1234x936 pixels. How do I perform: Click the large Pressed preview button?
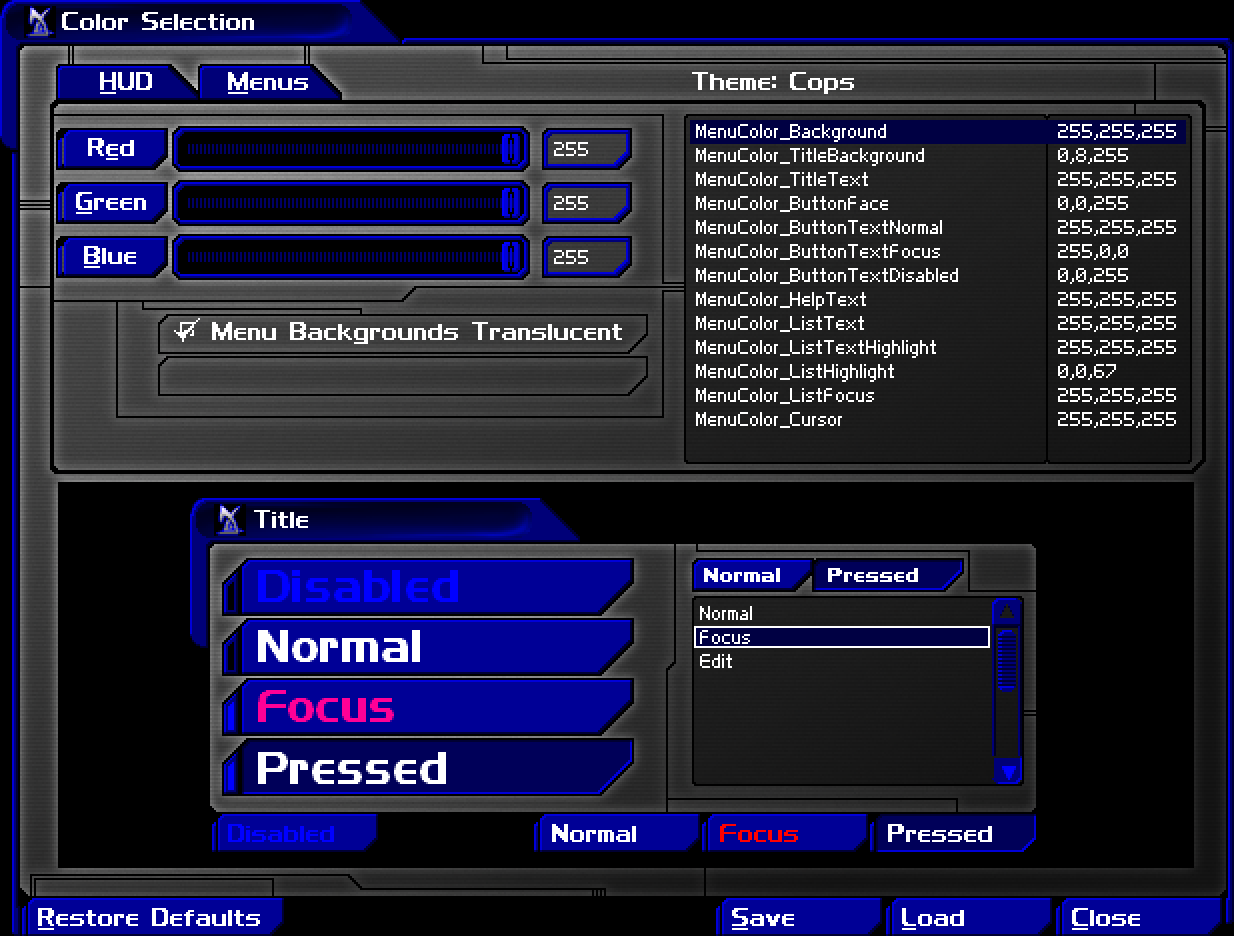tap(428, 767)
